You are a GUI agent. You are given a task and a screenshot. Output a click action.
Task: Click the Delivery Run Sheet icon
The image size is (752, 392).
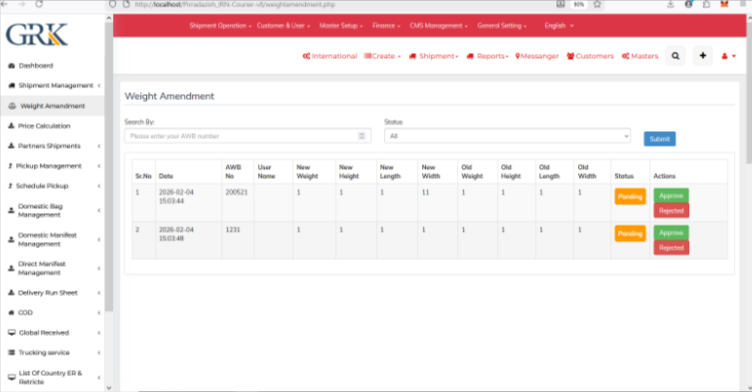[12, 292]
